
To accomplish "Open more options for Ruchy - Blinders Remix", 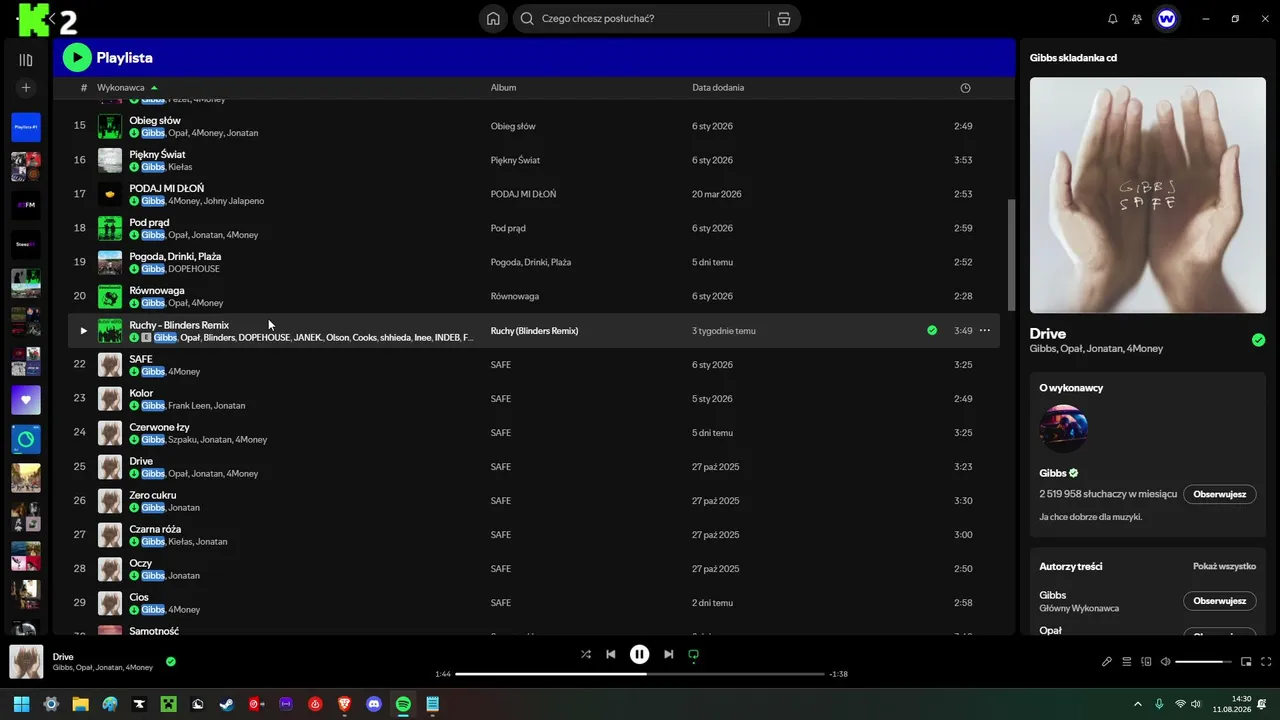I will click(985, 331).
